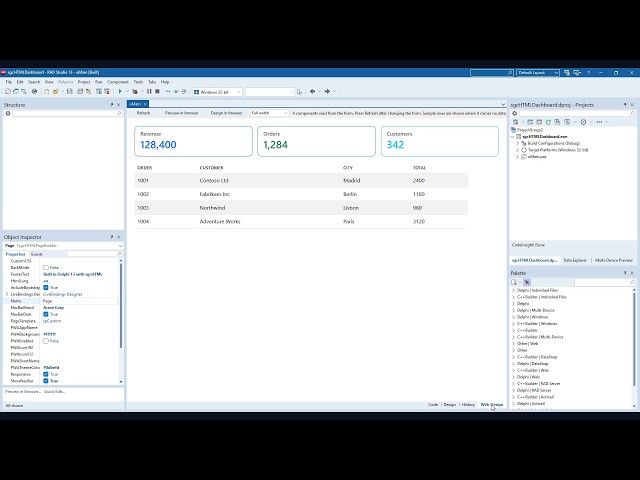Open the File menu
640x480 pixels.
[x=9, y=82]
